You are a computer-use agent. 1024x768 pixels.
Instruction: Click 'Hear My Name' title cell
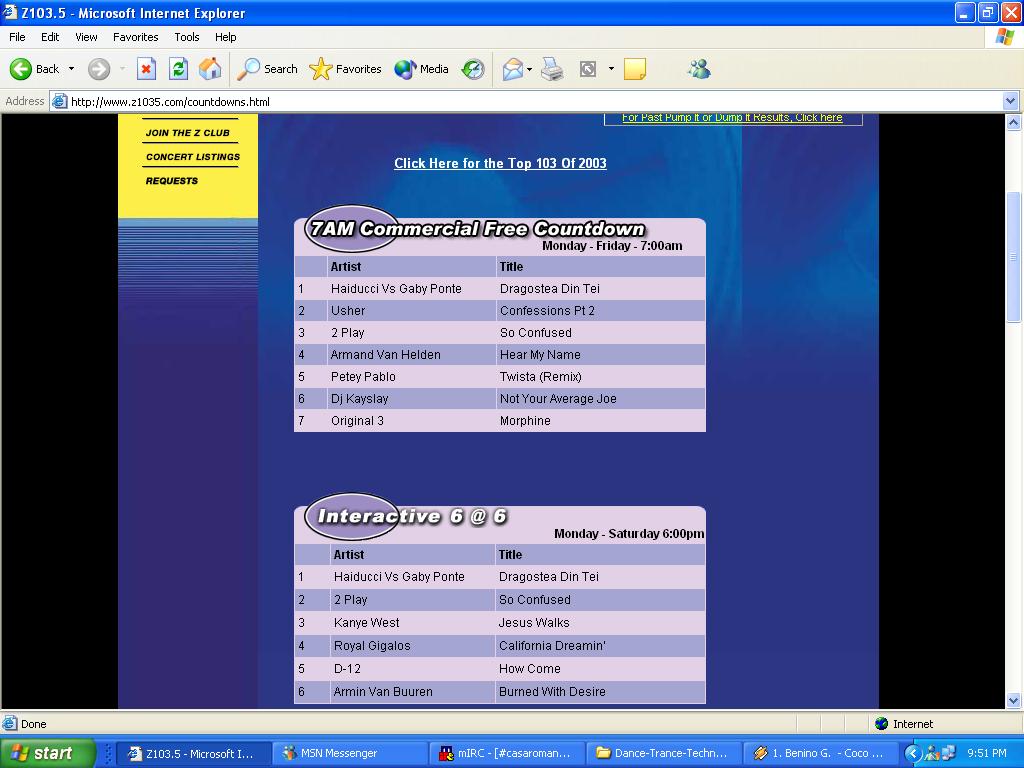tap(540, 355)
